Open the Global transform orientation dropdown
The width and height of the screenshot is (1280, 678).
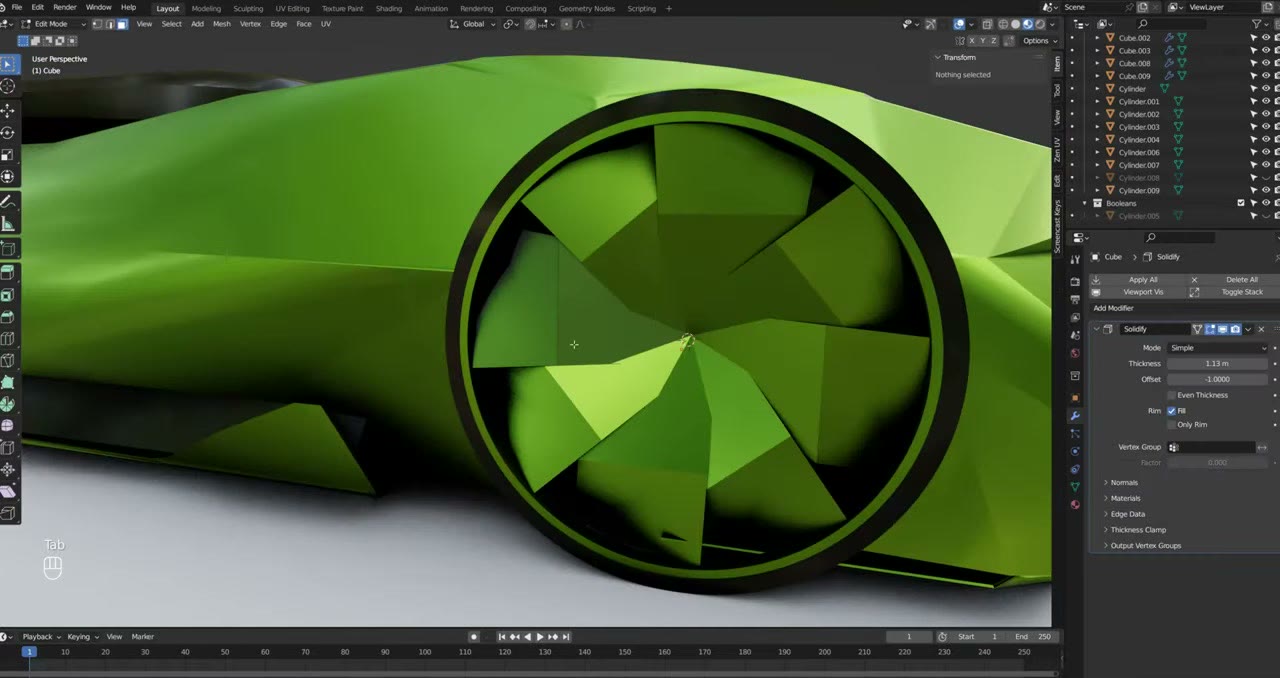pyautogui.click(x=472, y=24)
